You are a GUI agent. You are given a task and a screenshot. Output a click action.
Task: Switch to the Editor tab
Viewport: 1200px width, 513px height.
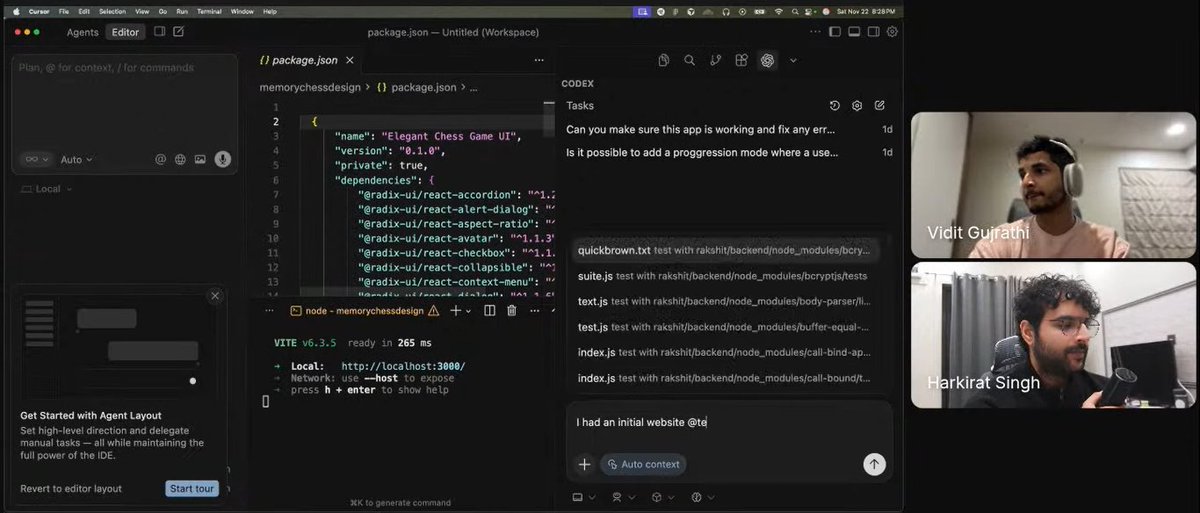click(x=125, y=32)
